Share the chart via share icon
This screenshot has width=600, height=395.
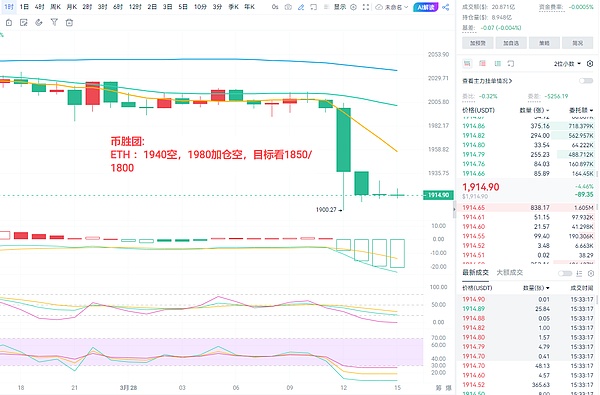445,7
